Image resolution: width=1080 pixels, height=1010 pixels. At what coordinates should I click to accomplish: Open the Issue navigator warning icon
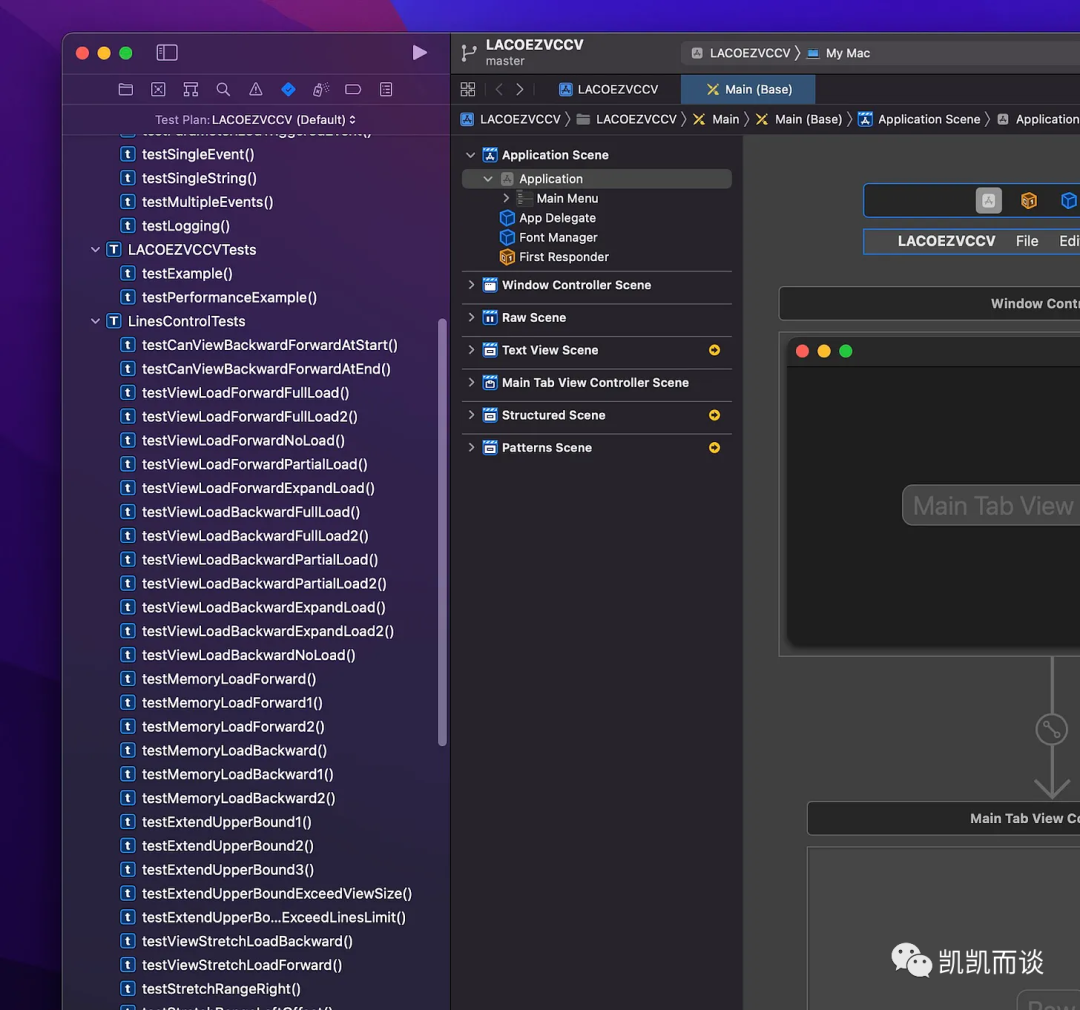[x=256, y=90]
